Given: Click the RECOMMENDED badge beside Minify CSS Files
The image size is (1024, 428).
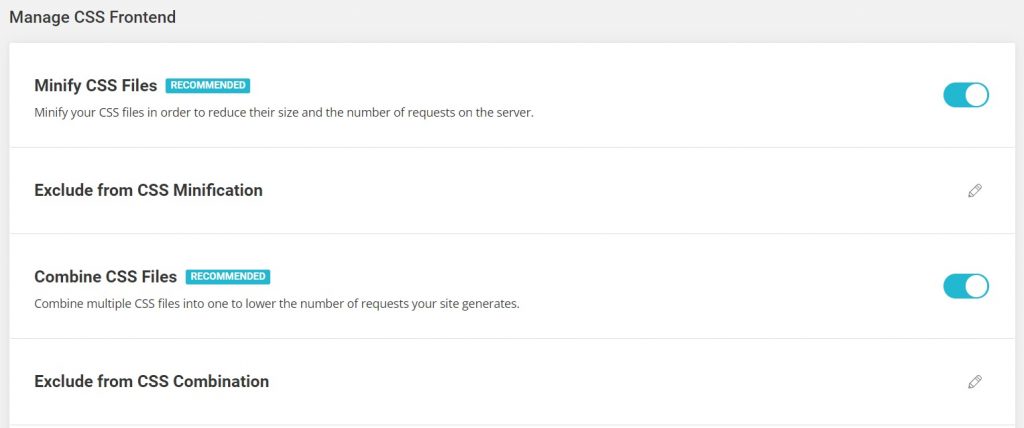Looking at the screenshot, I should [208, 86].
